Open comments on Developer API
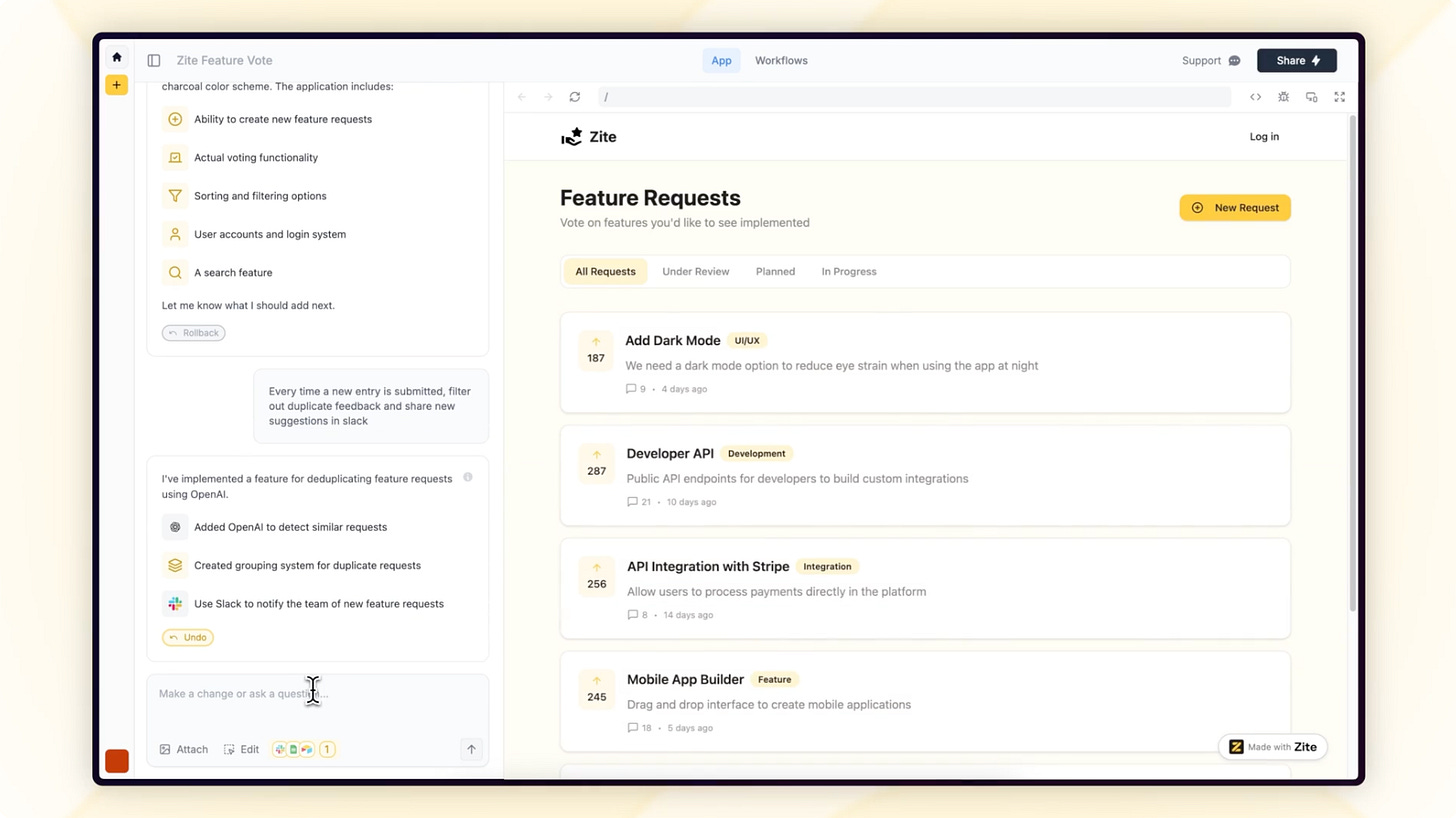The image size is (1456, 818). [638, 502]
